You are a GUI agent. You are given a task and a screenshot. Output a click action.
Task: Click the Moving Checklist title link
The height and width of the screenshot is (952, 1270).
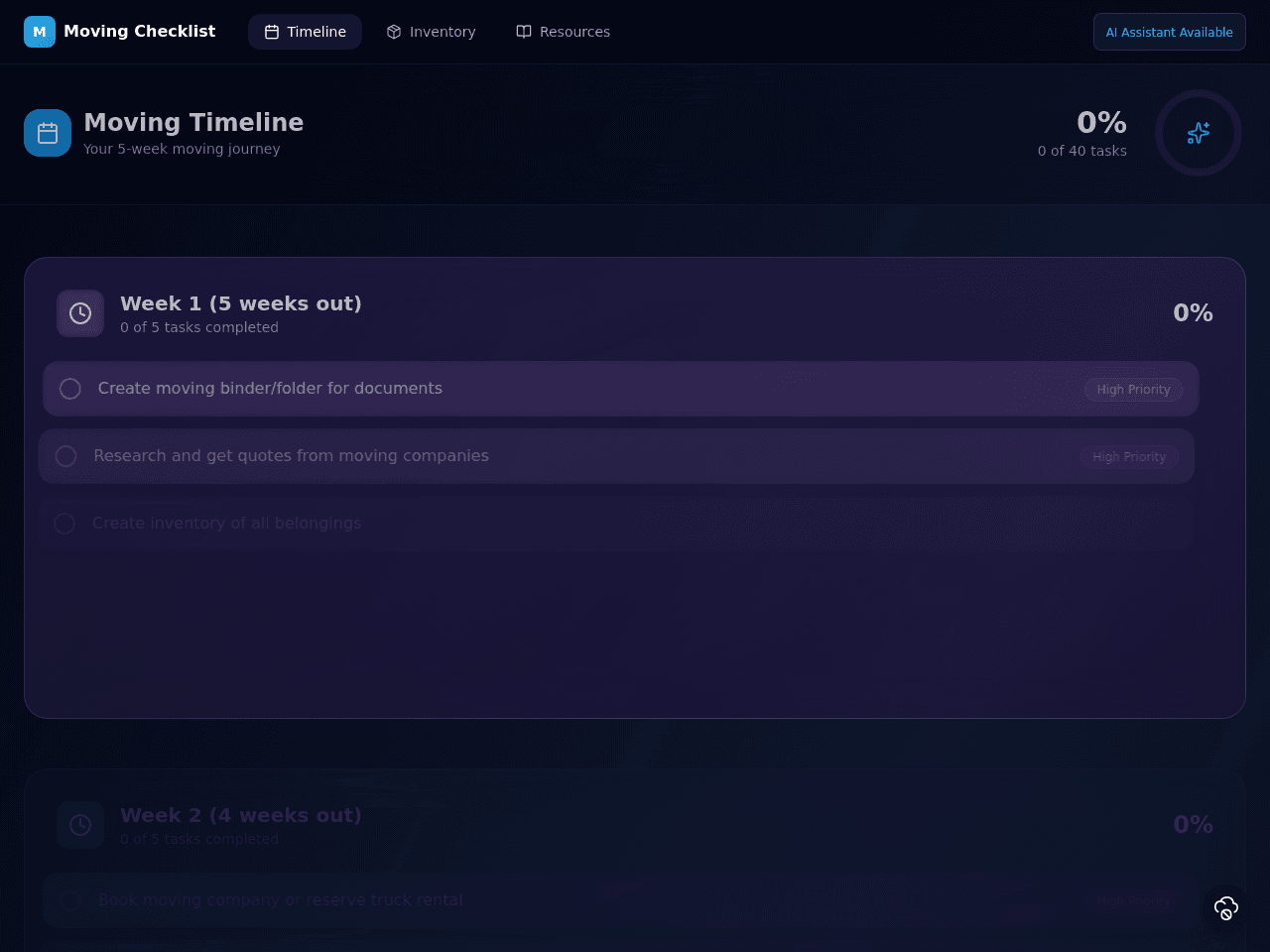pos(139,32)
